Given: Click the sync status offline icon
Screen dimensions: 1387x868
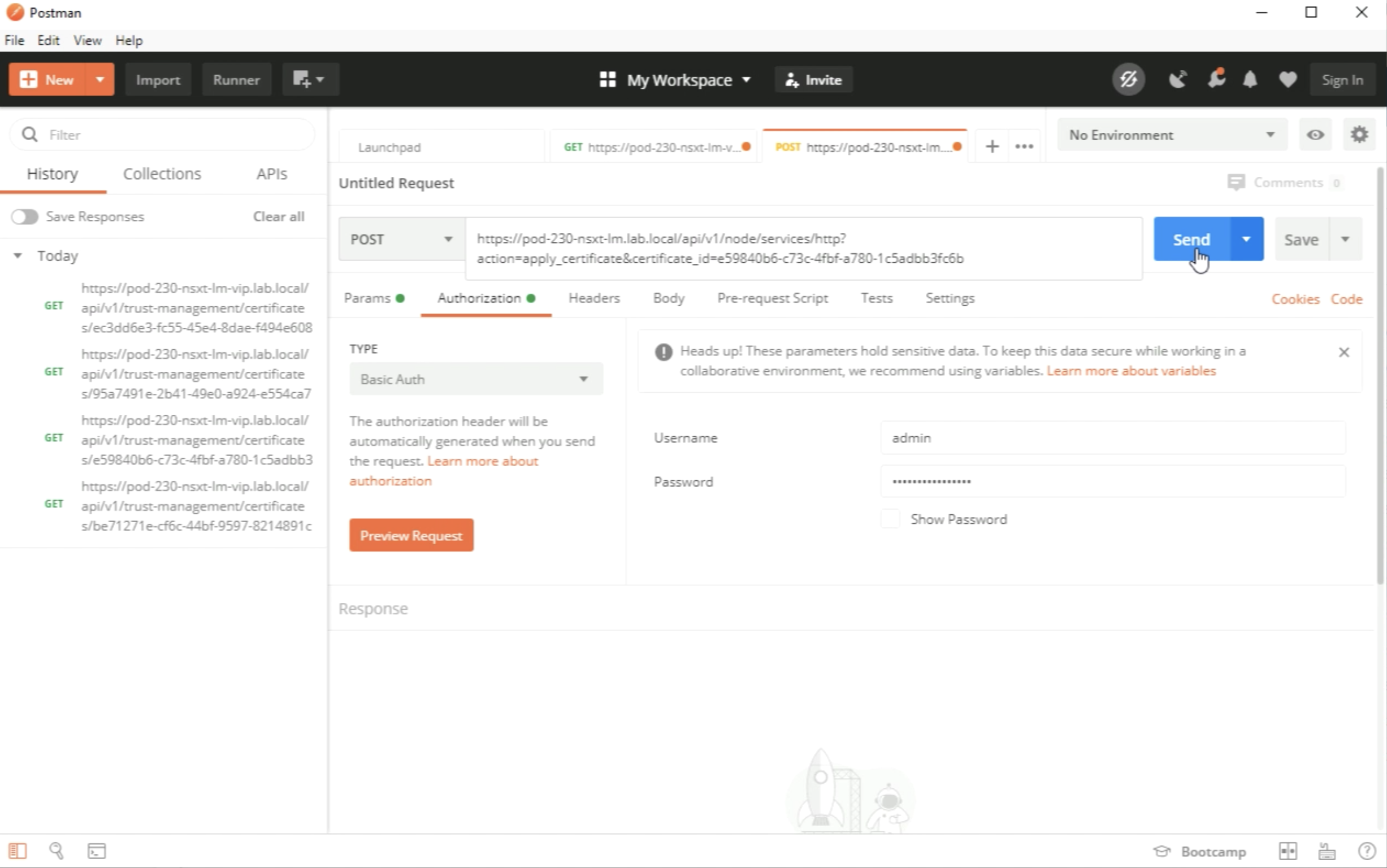Looking at the screenshot, I should click(x=1128, y=79).
